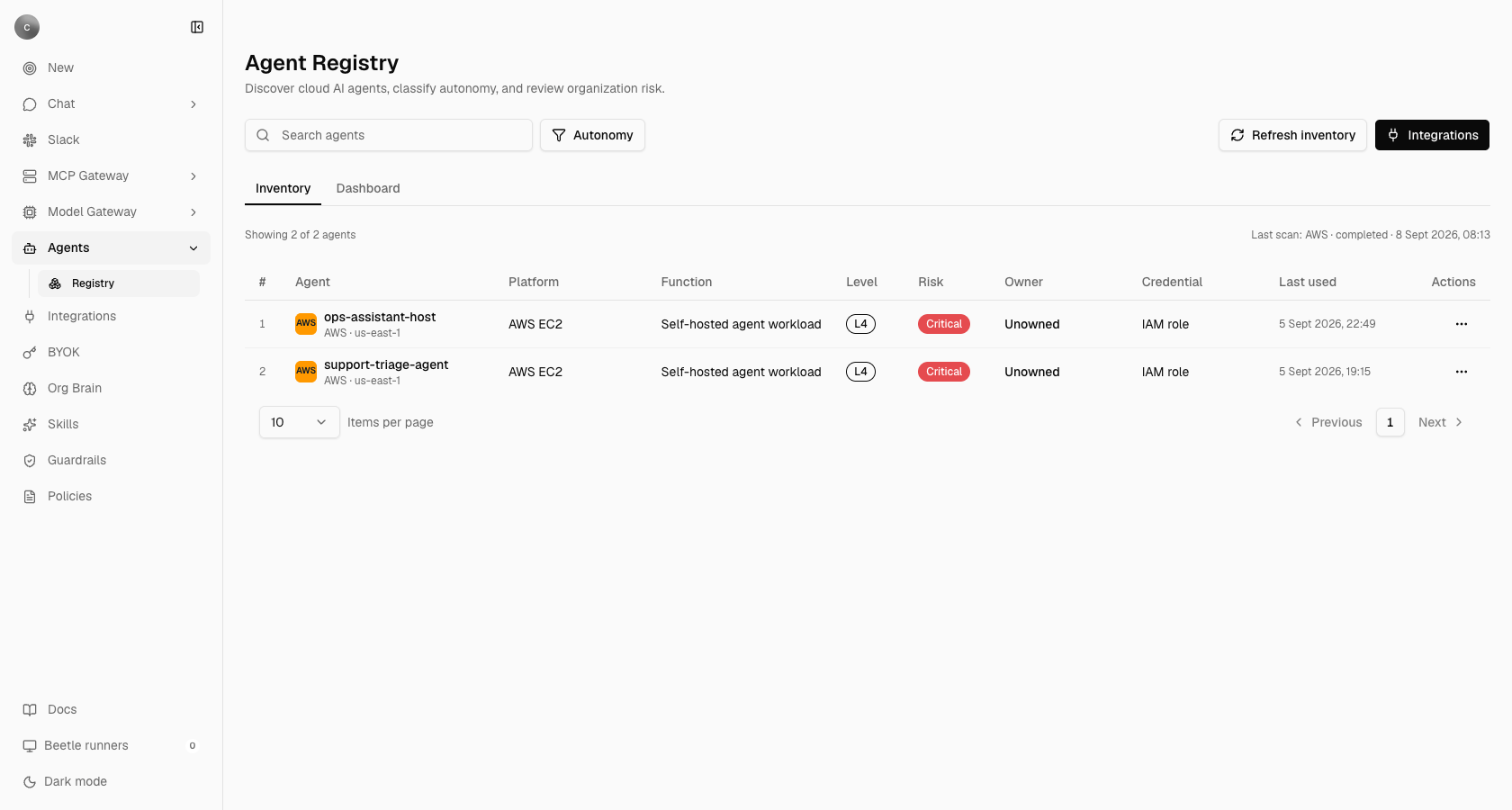The height and width of the screenshot is (810, 1512).
Task: Click the L4 badge for ops-assistant-host
Action: pos(860,324)
